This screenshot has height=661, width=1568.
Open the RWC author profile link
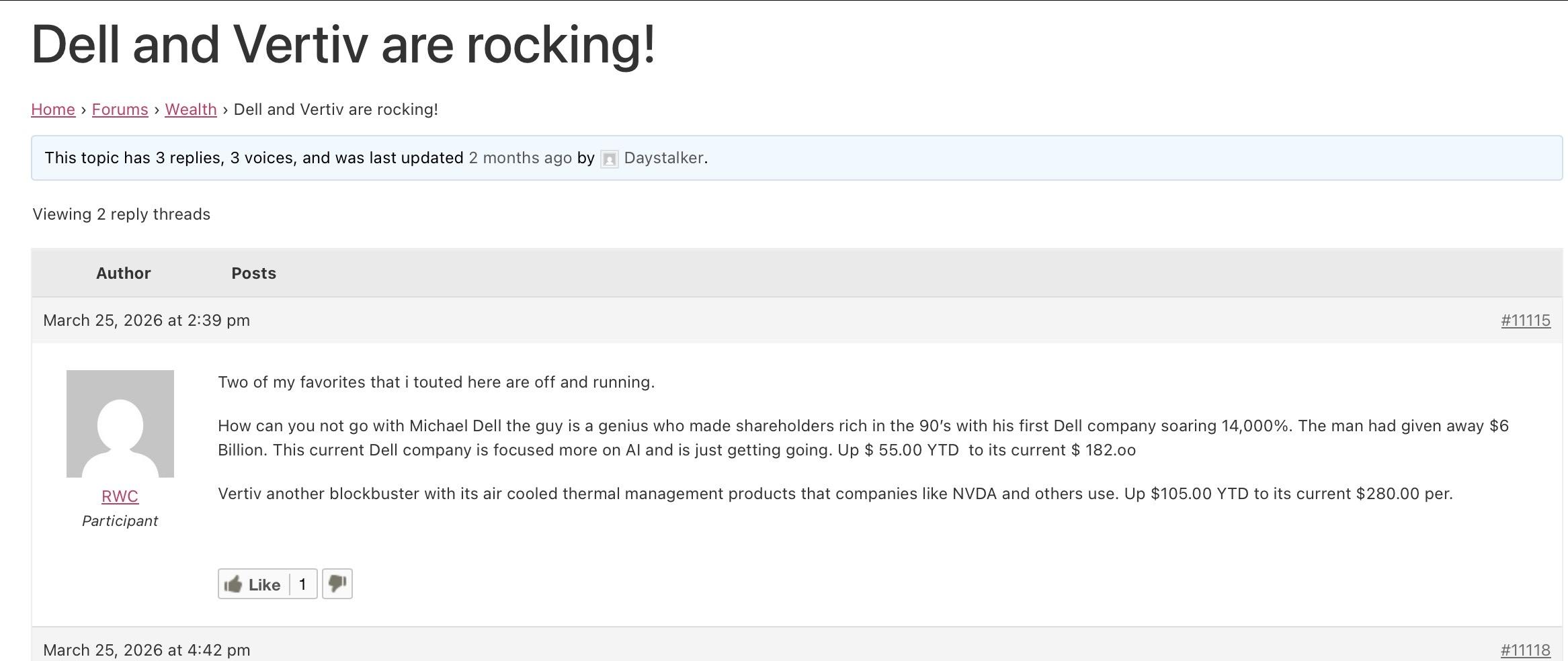tap(120, 496)
